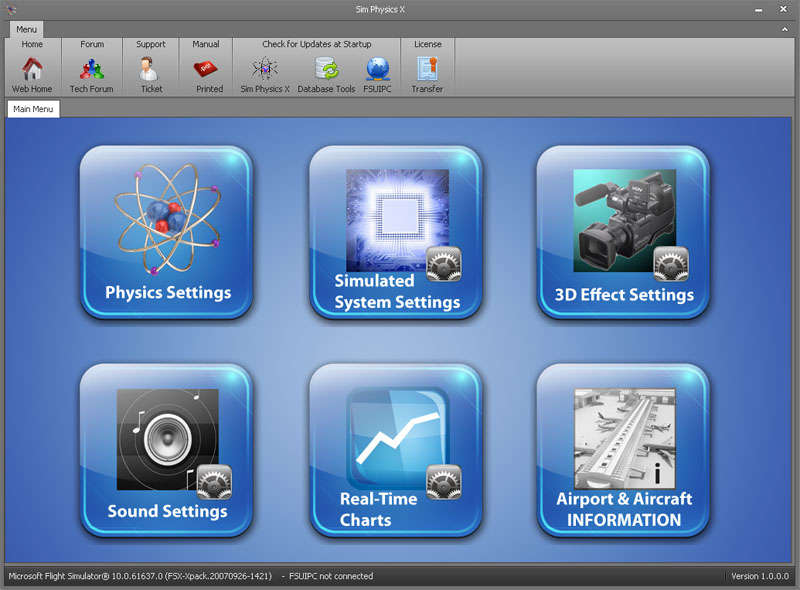Open Physics Settings tile

(167, 232)
